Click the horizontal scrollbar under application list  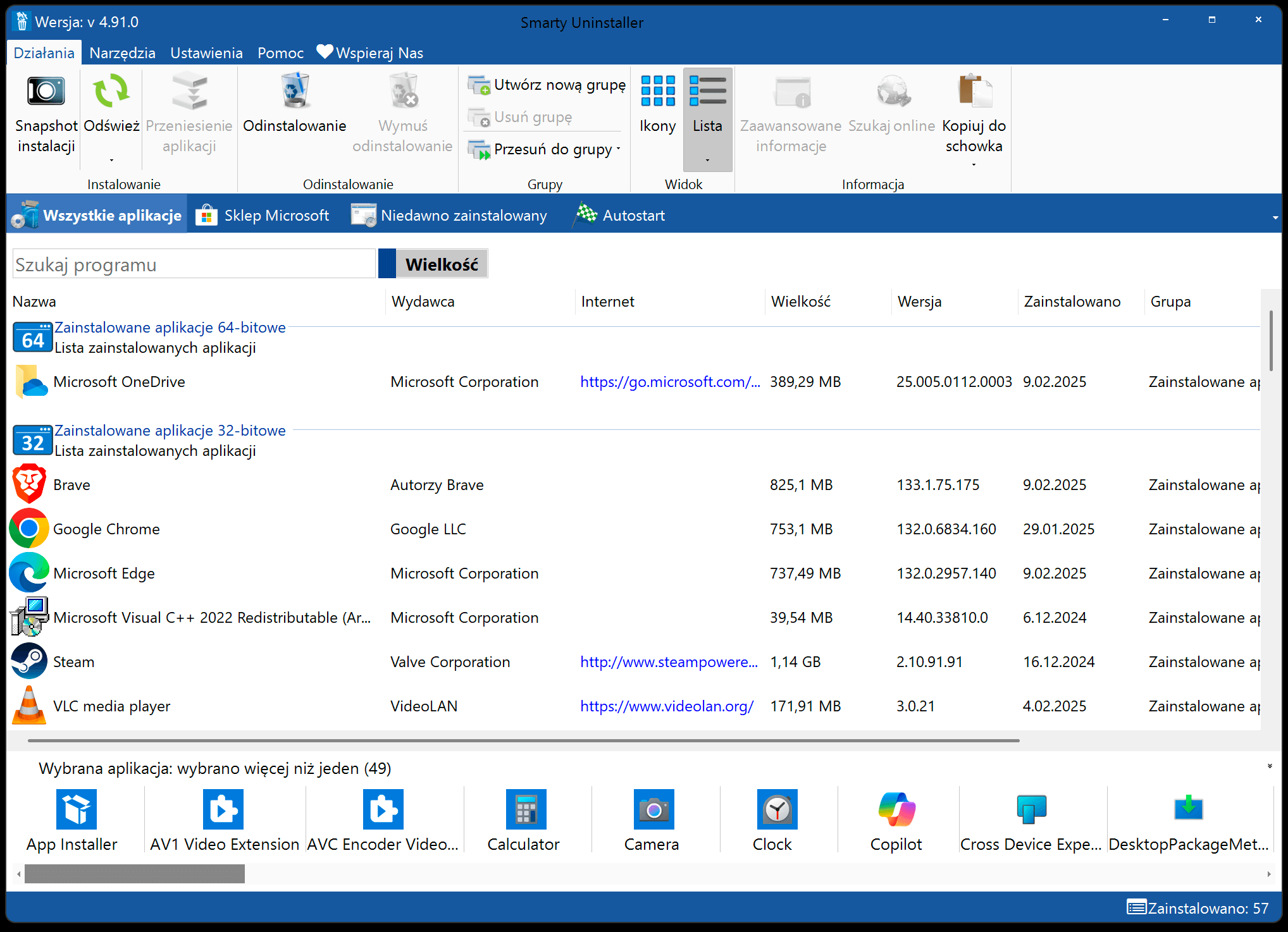coord(523,740)
